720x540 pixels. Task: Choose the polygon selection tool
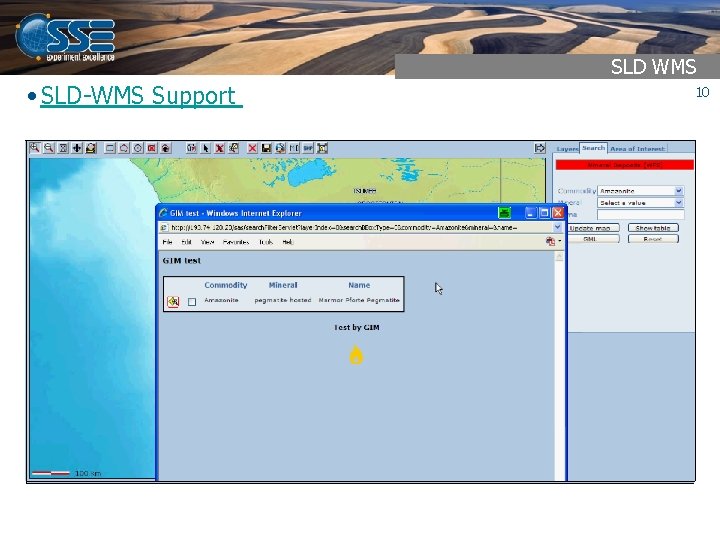[124, 148]
